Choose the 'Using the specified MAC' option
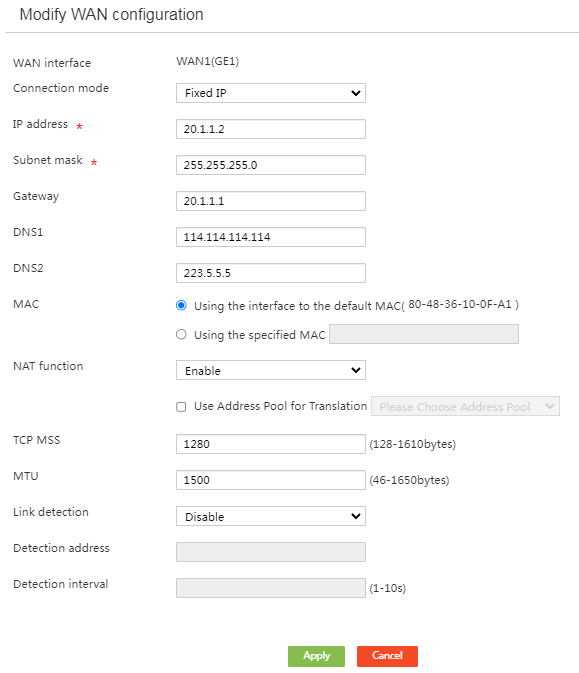579x673 pixels. (x=181, y=334)
